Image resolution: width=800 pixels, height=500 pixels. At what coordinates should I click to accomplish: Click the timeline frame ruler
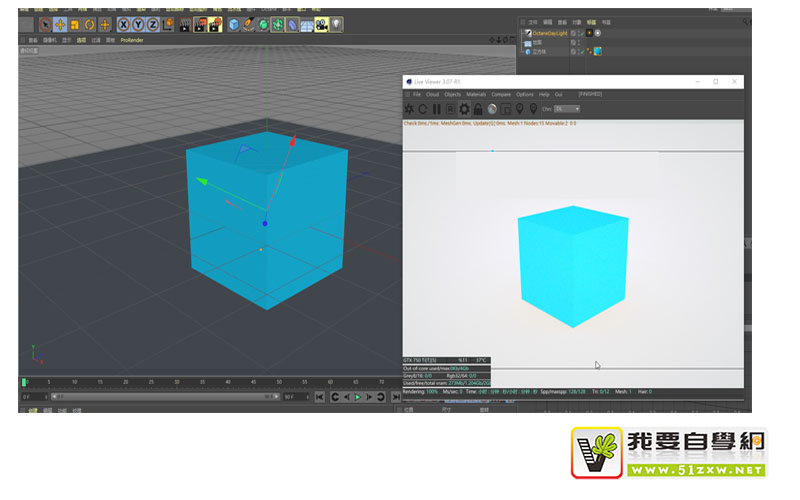(x=150, y=382)
